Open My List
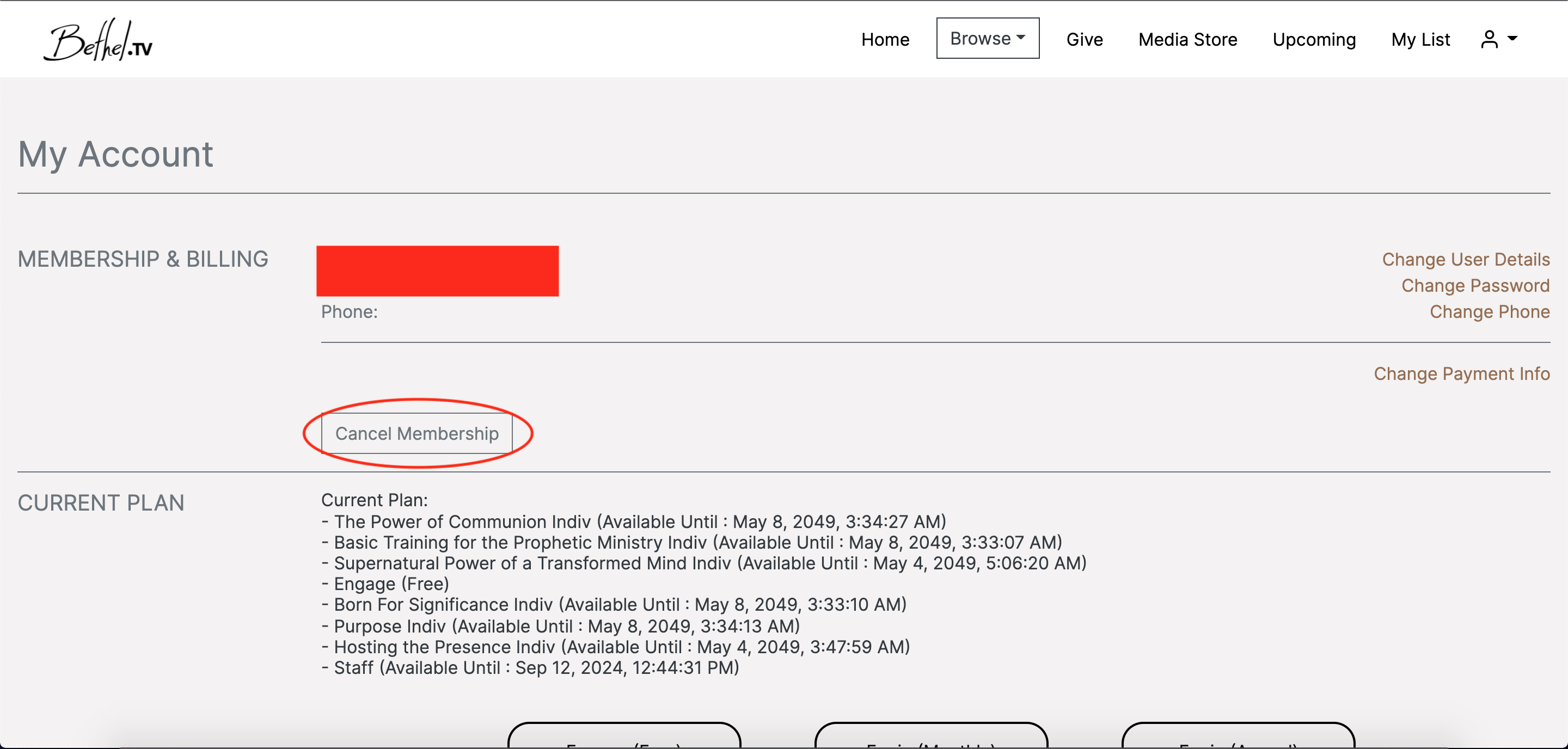 click(1420, 40)
